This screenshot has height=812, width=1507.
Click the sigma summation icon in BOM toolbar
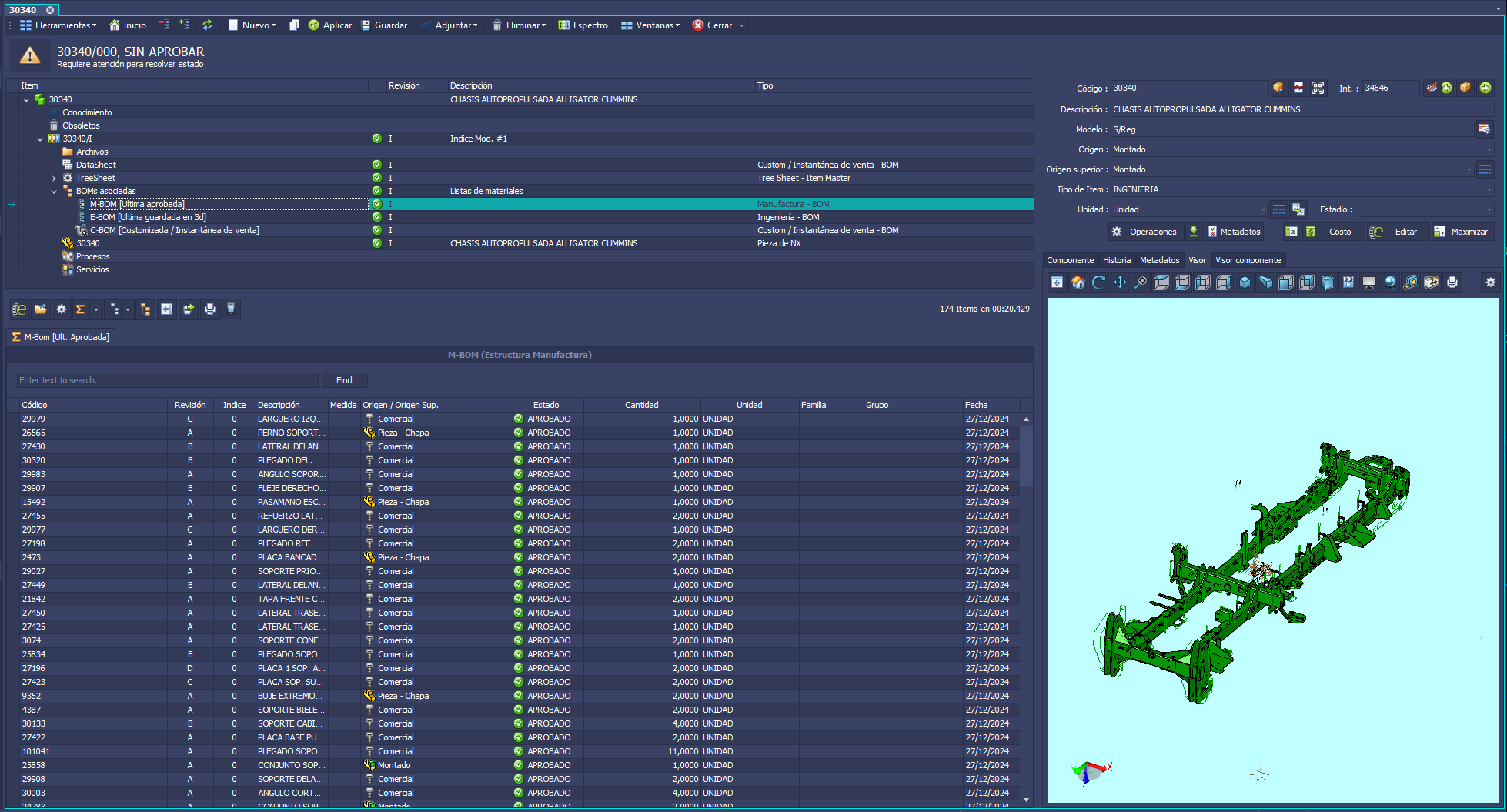click(x=80, y=309)
